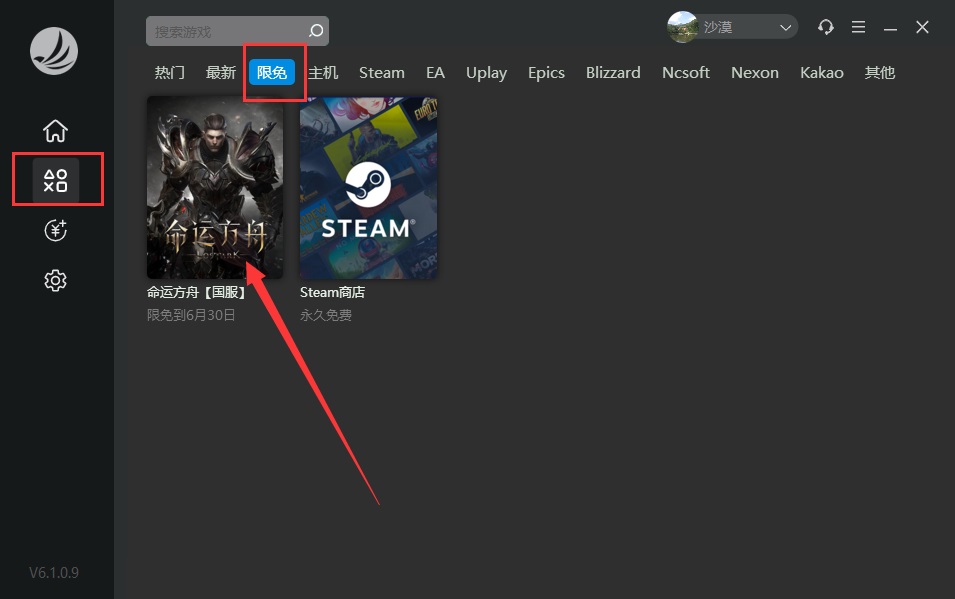Screen dimensions: 955x599
Task: Open the hamburger menu icon
Action: pyautogui.click(x=858, y=27)
